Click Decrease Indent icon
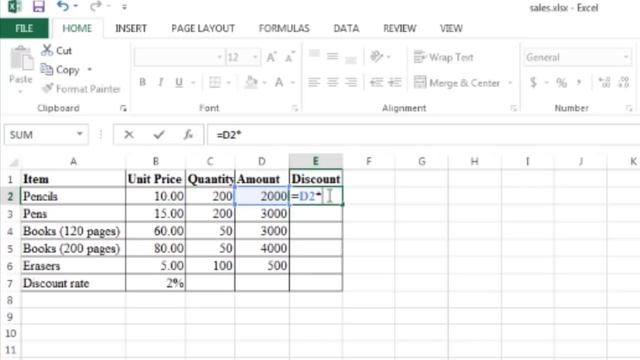 tap(376, 83)
